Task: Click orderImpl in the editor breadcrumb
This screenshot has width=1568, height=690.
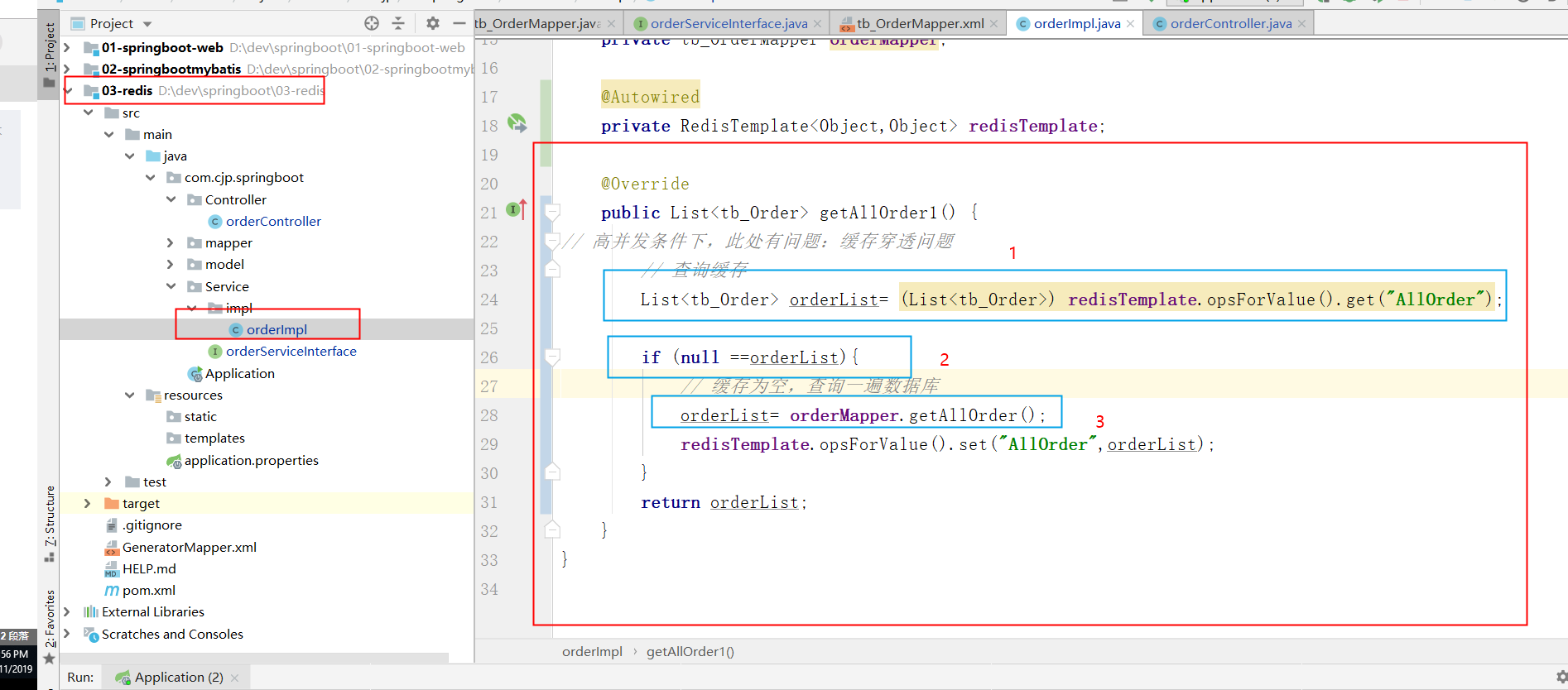Action: click(x=592, y=652)
